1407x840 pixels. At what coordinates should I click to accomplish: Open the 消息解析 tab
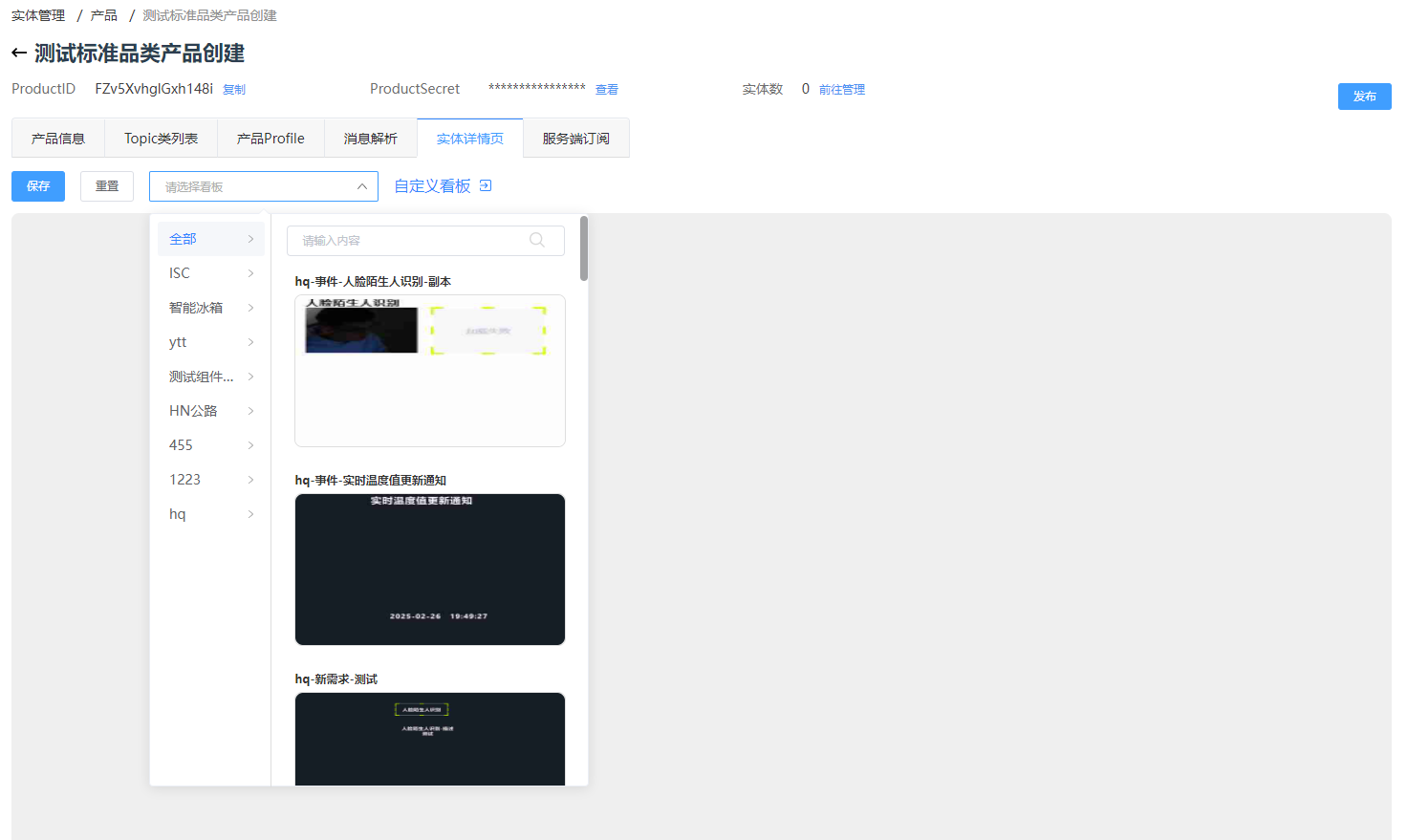[371, 139]
